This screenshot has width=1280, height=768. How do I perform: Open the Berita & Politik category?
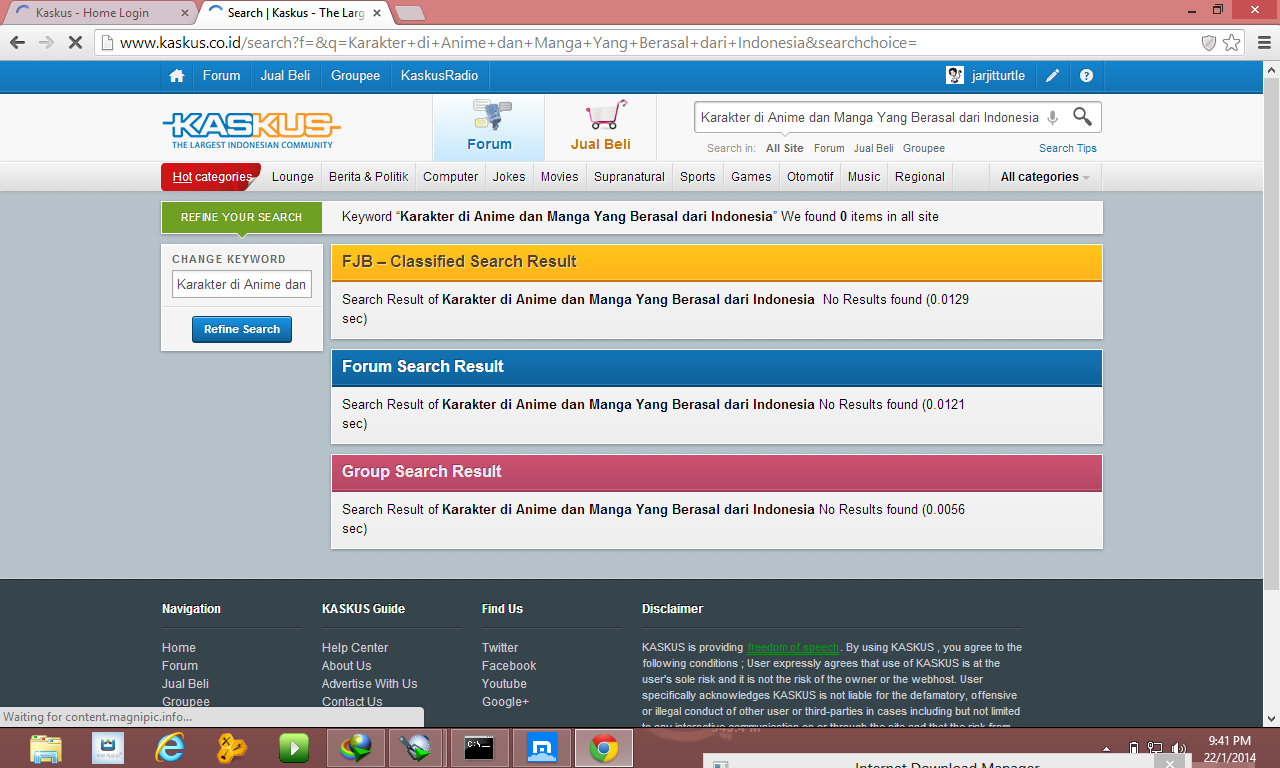[368, 177]
